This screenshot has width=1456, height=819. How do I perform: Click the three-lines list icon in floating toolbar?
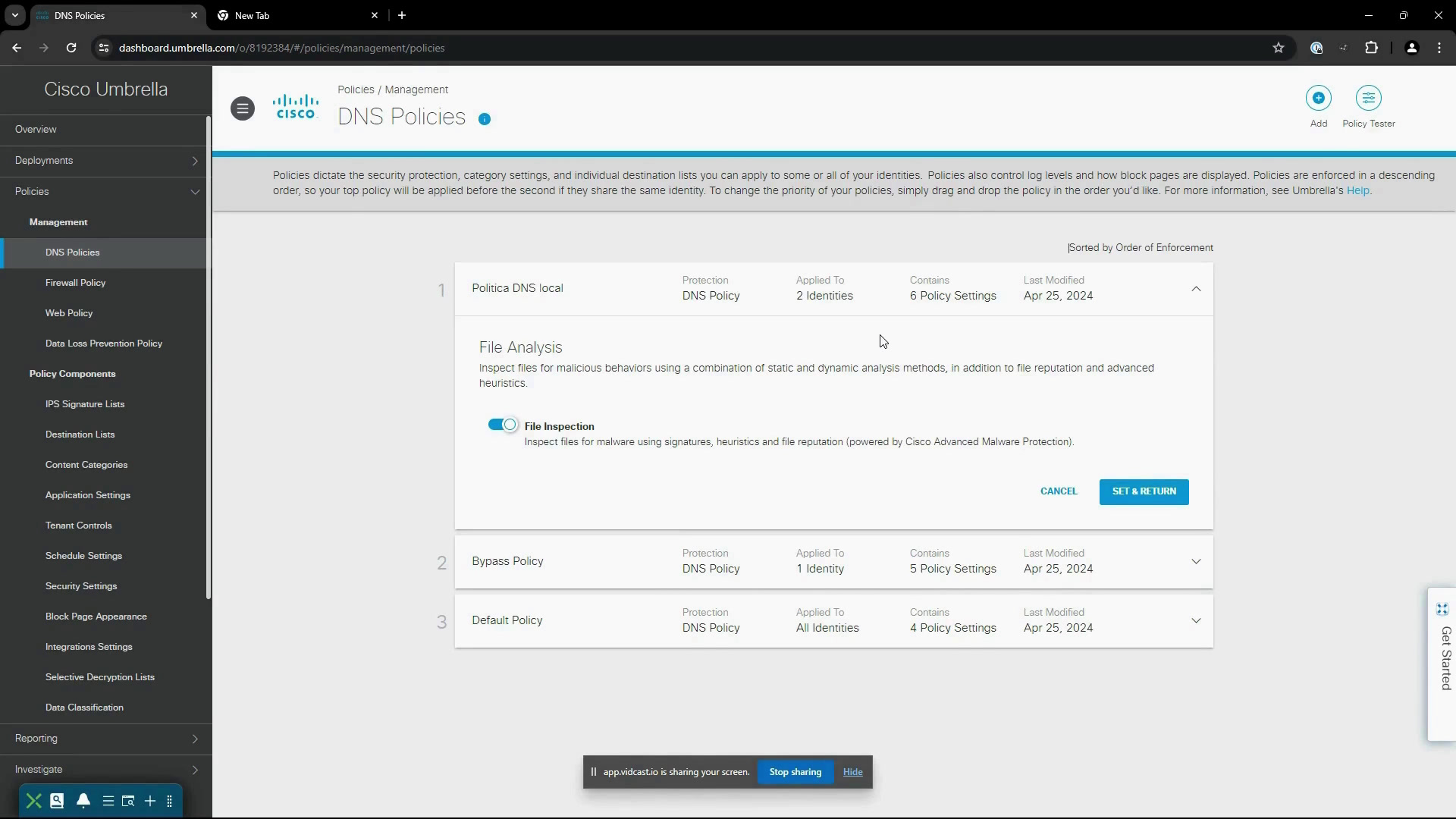pos(108,801)
